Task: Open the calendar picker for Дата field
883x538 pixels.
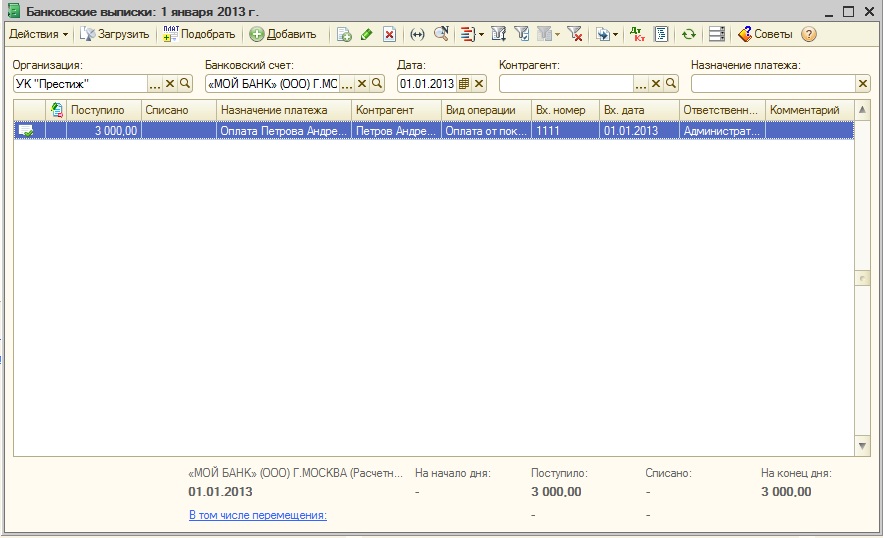Action: coord(464,84)
